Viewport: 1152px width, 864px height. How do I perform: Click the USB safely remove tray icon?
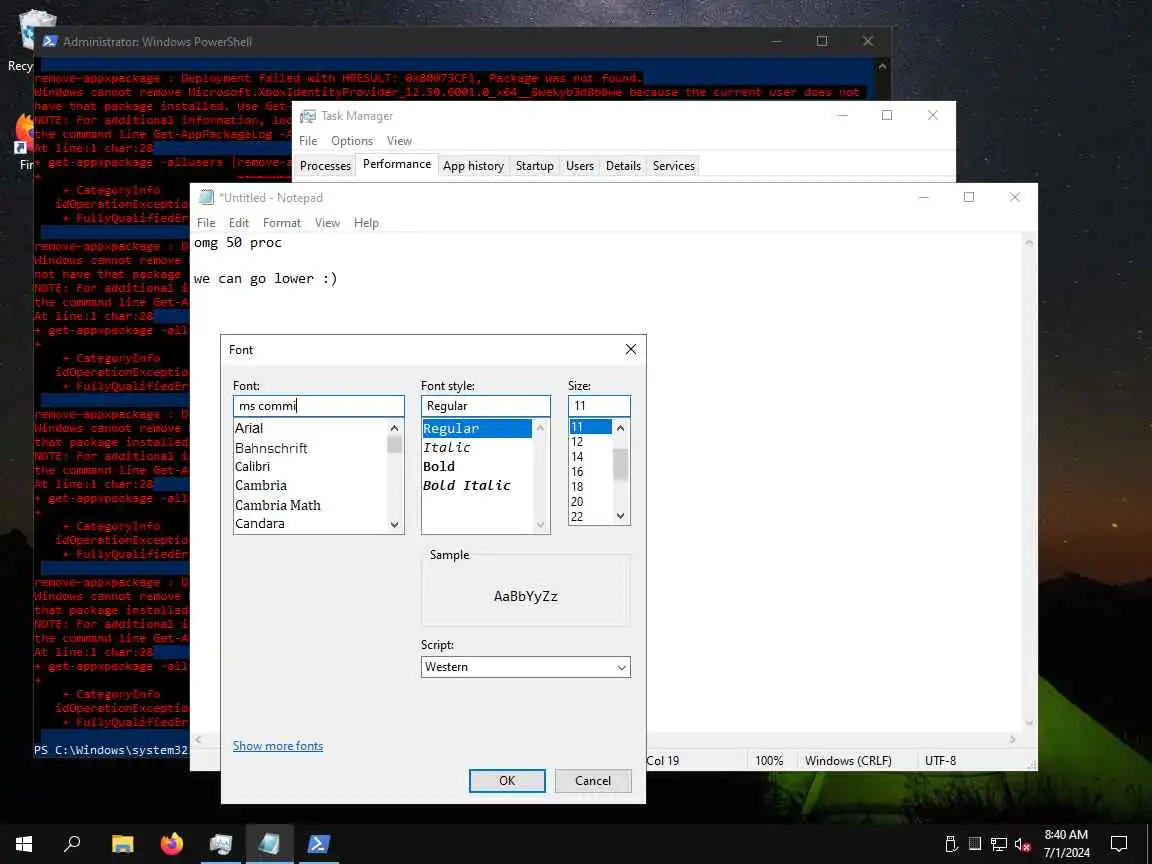pos(951,844)
